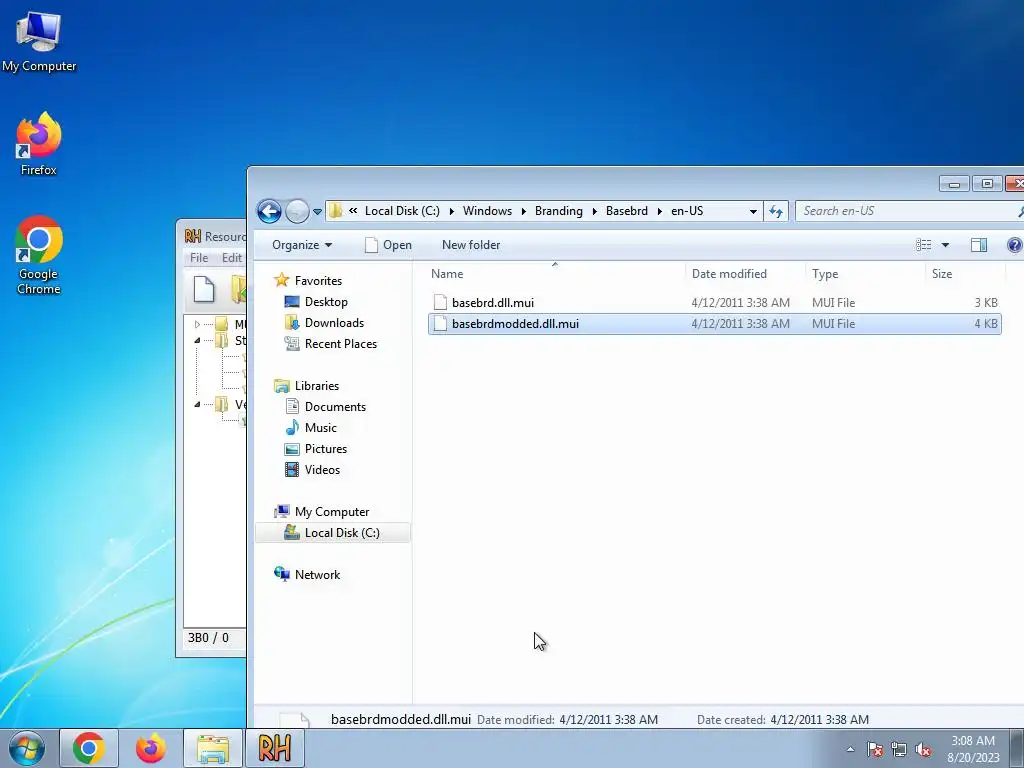Click Local Disk (C:) breadcrumb

(x=402, y=211)
